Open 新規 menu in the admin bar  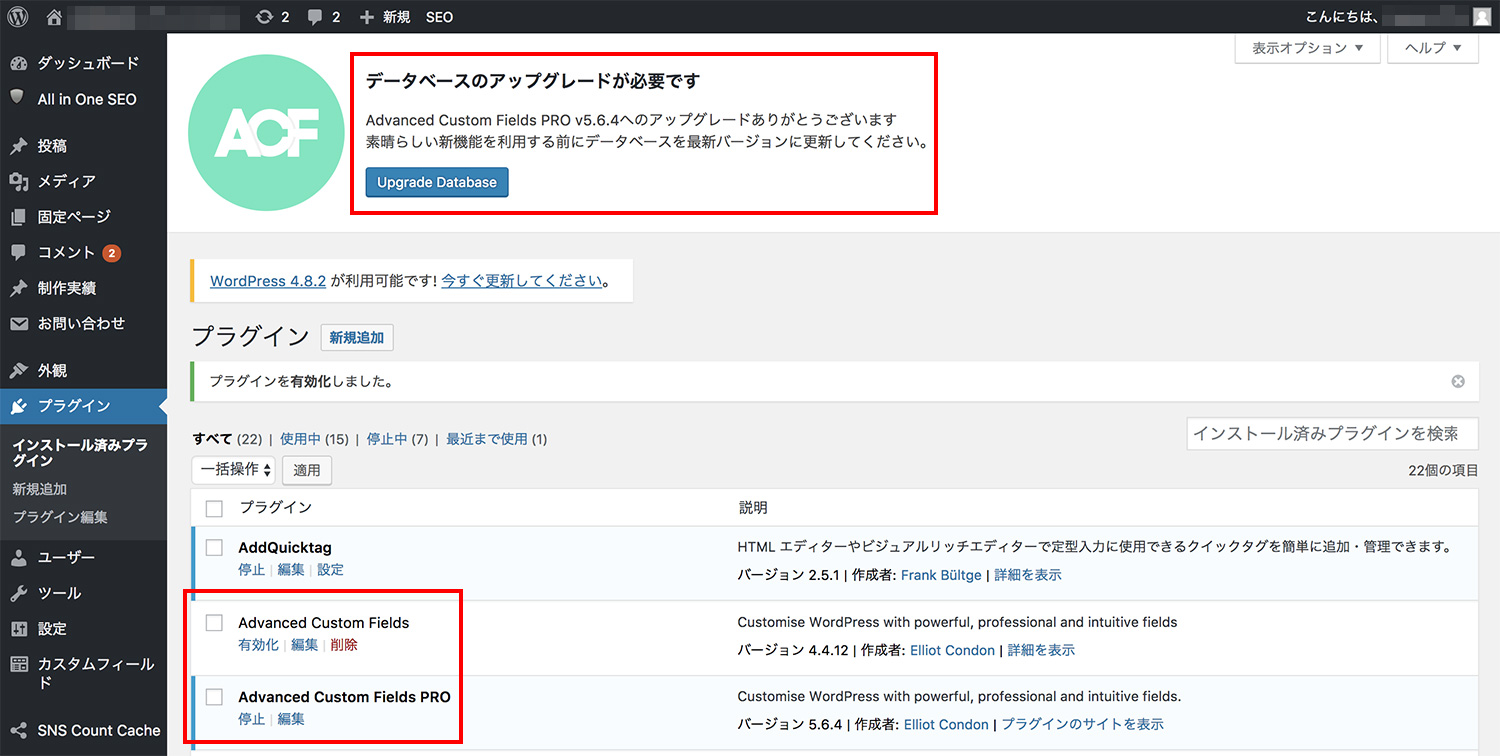[396, 17]
